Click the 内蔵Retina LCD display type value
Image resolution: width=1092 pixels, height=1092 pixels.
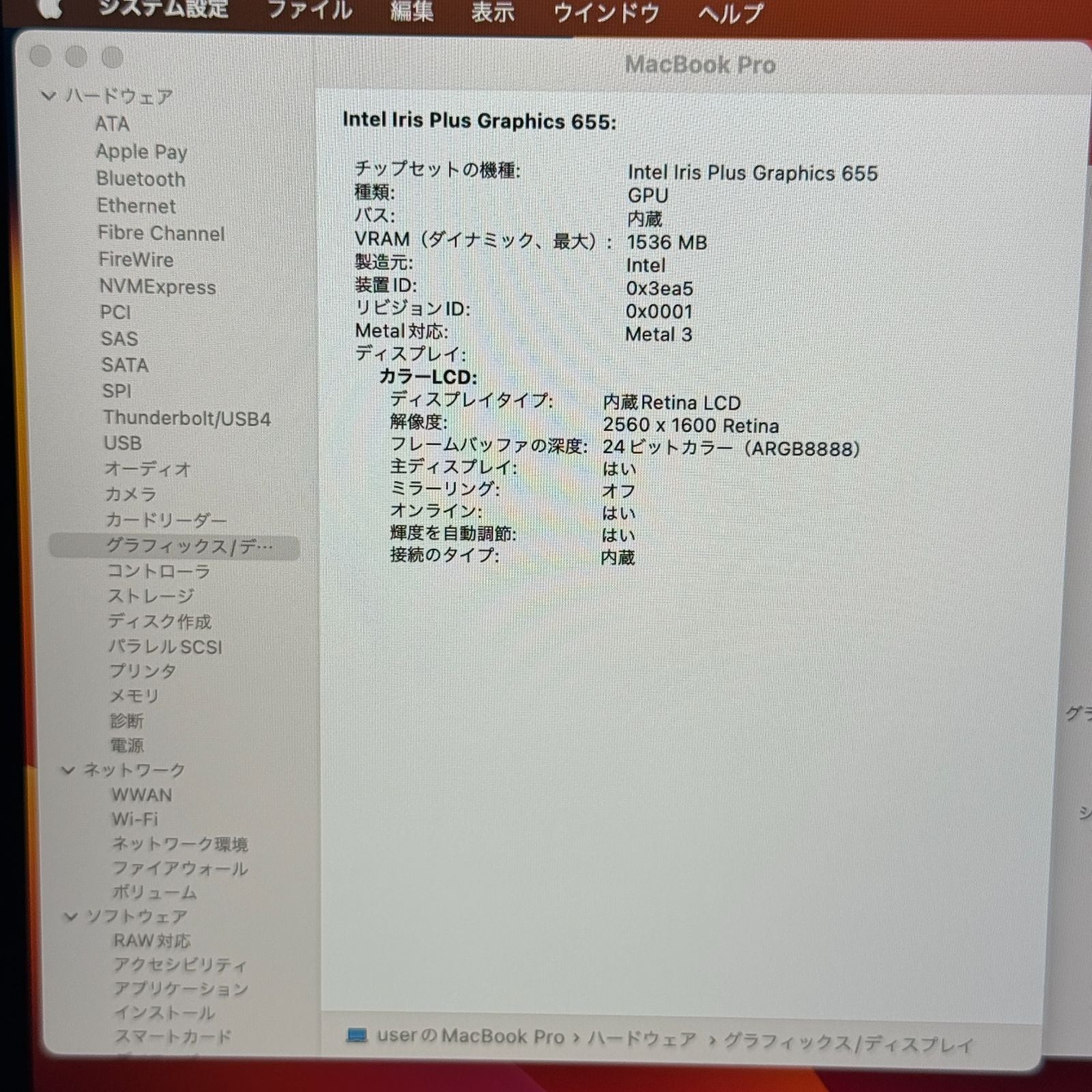(x=672, y=403)
